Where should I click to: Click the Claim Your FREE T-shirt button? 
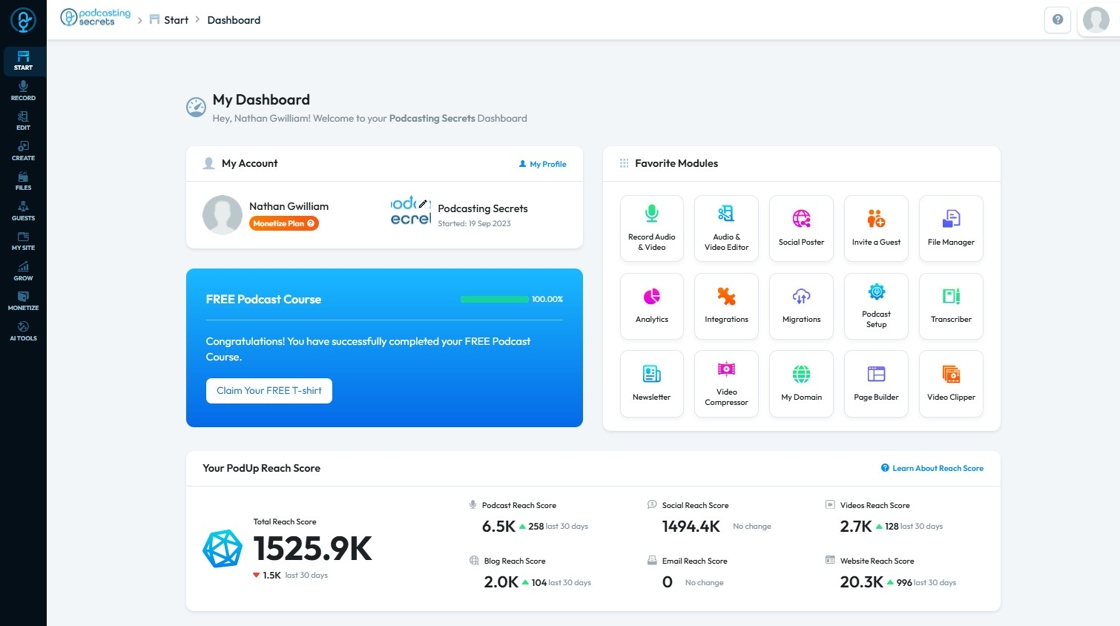tap(269, 391)
